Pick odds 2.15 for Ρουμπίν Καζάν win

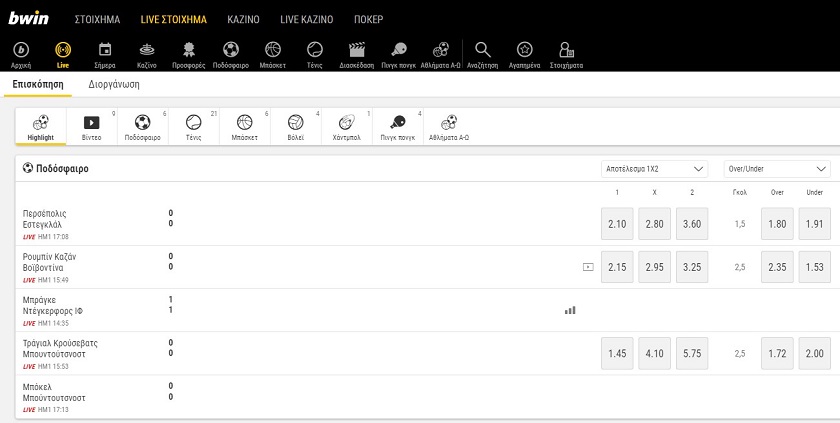617,267
